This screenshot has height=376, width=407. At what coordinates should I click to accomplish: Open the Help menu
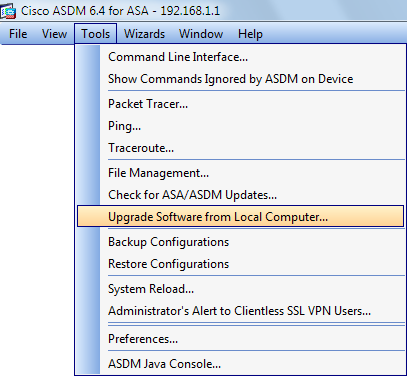click(x=250, y=34)
